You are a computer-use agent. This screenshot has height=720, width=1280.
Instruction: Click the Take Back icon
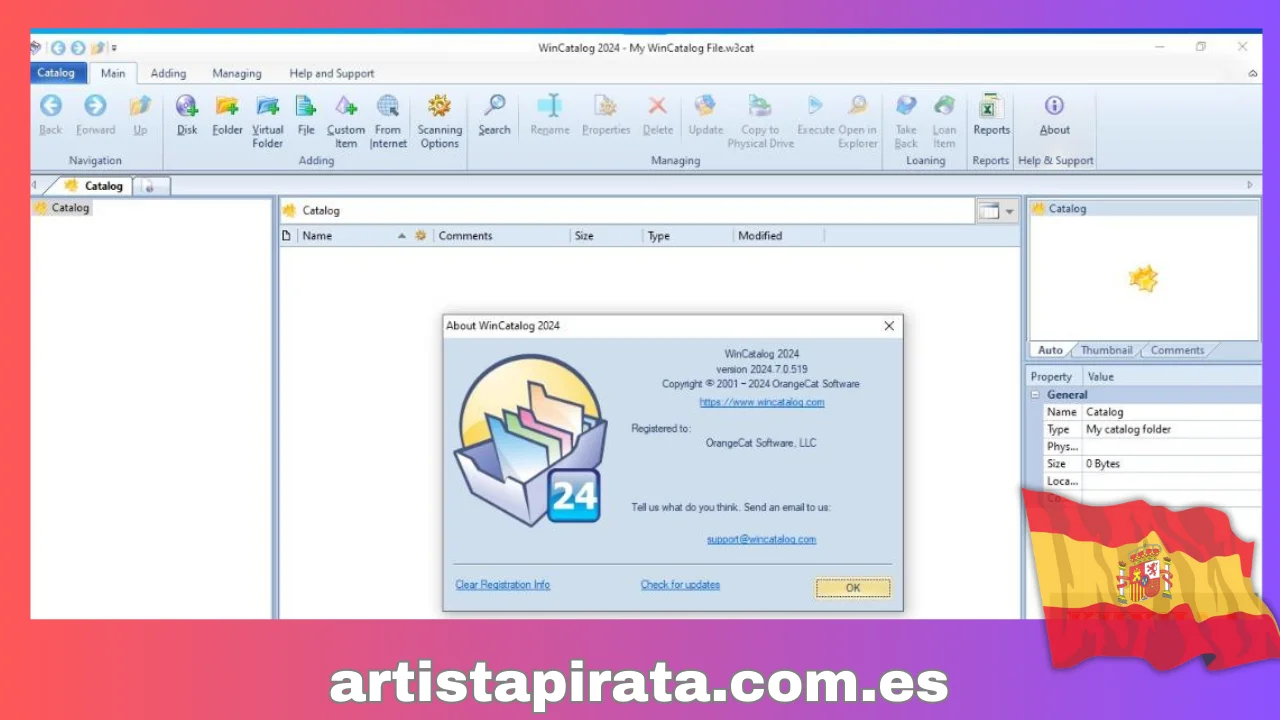click(906, 121)
